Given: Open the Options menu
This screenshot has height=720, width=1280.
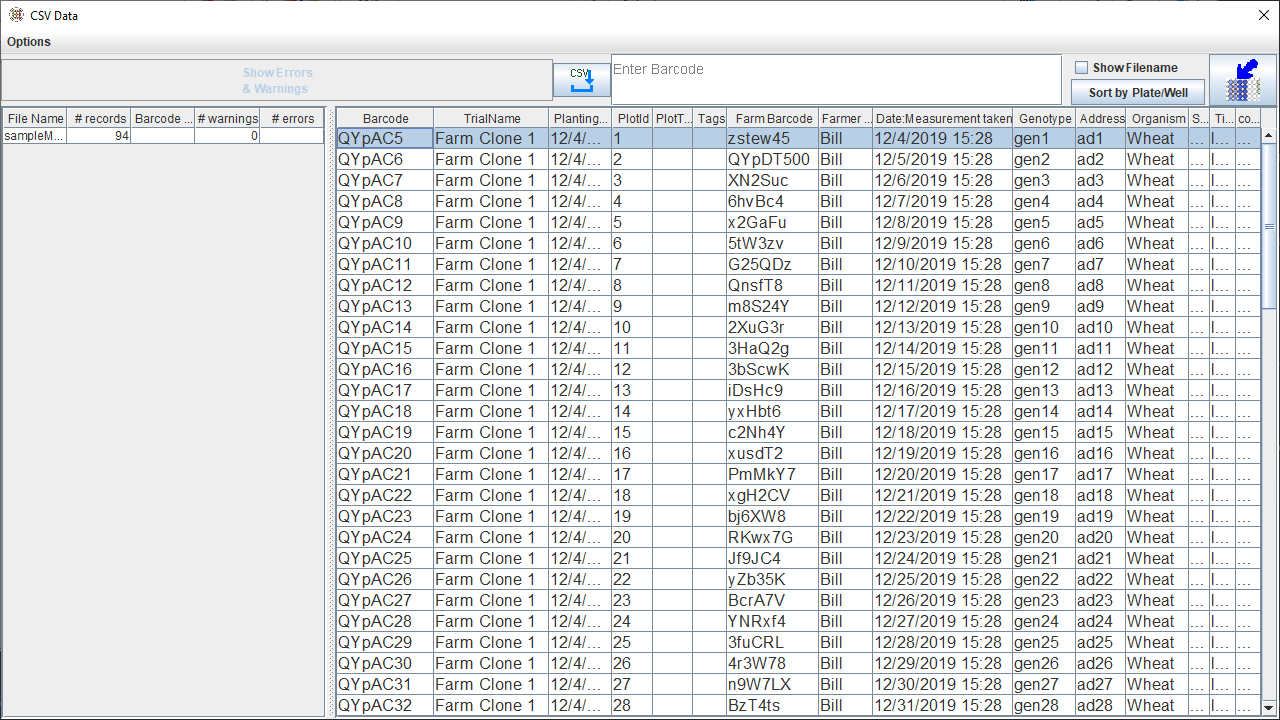Looking at the screenshot, I should (x=29, y=42).
